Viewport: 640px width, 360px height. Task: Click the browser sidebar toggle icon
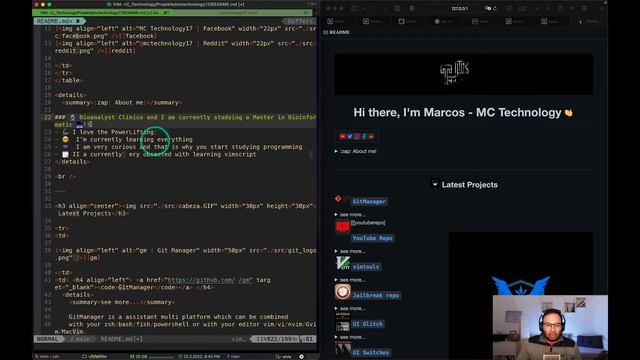(355, 8)
